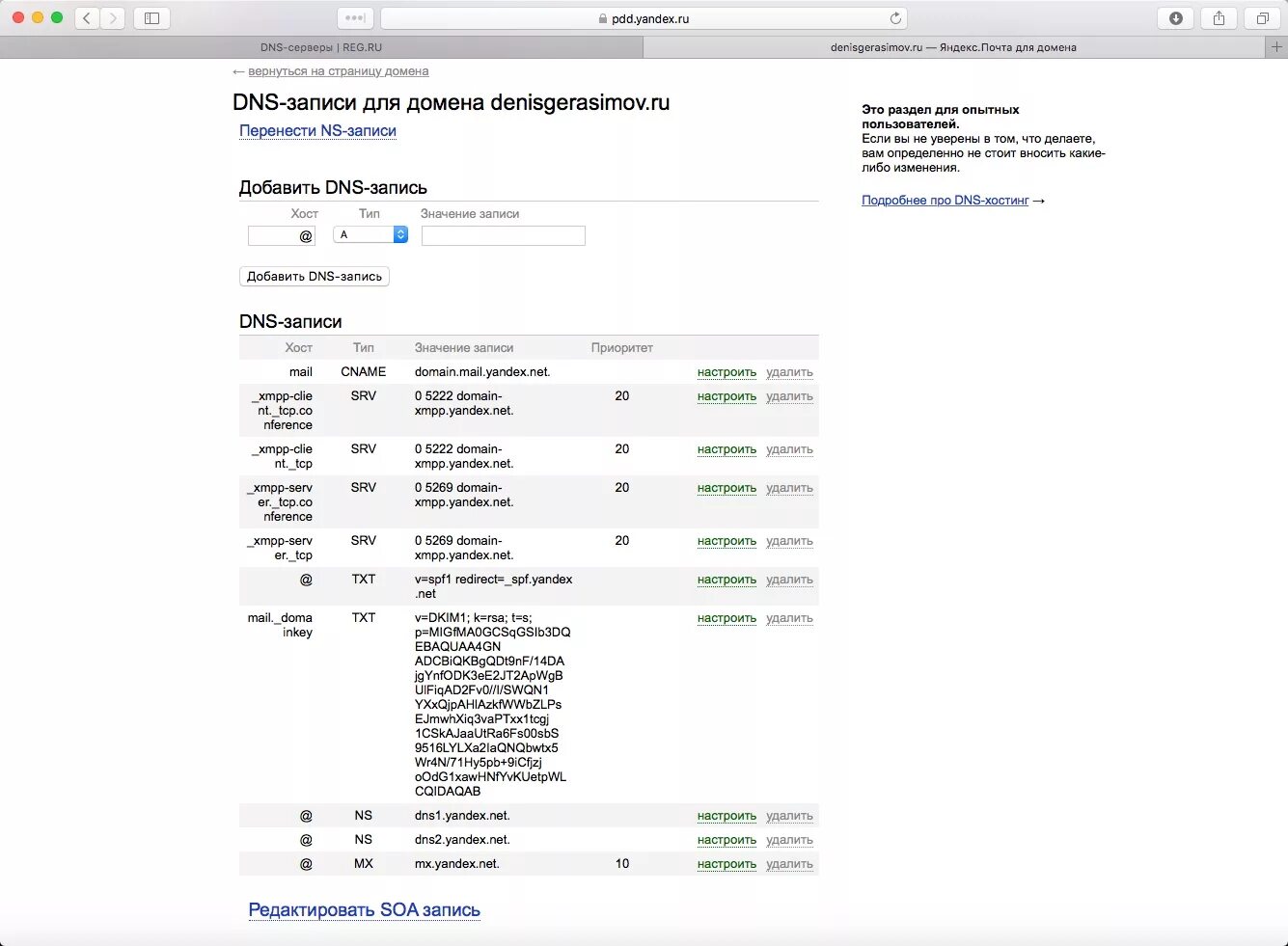Click настроить for the mail._domainkey TXT record

(x=726, y=618)
